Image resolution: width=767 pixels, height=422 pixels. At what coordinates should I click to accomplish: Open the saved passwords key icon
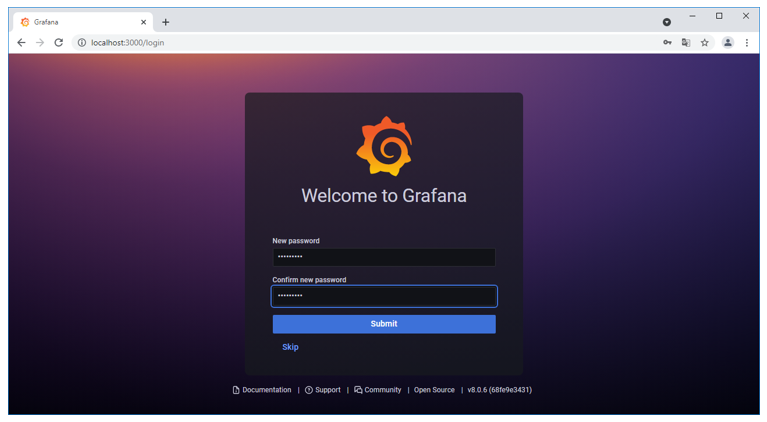point(667,43)
